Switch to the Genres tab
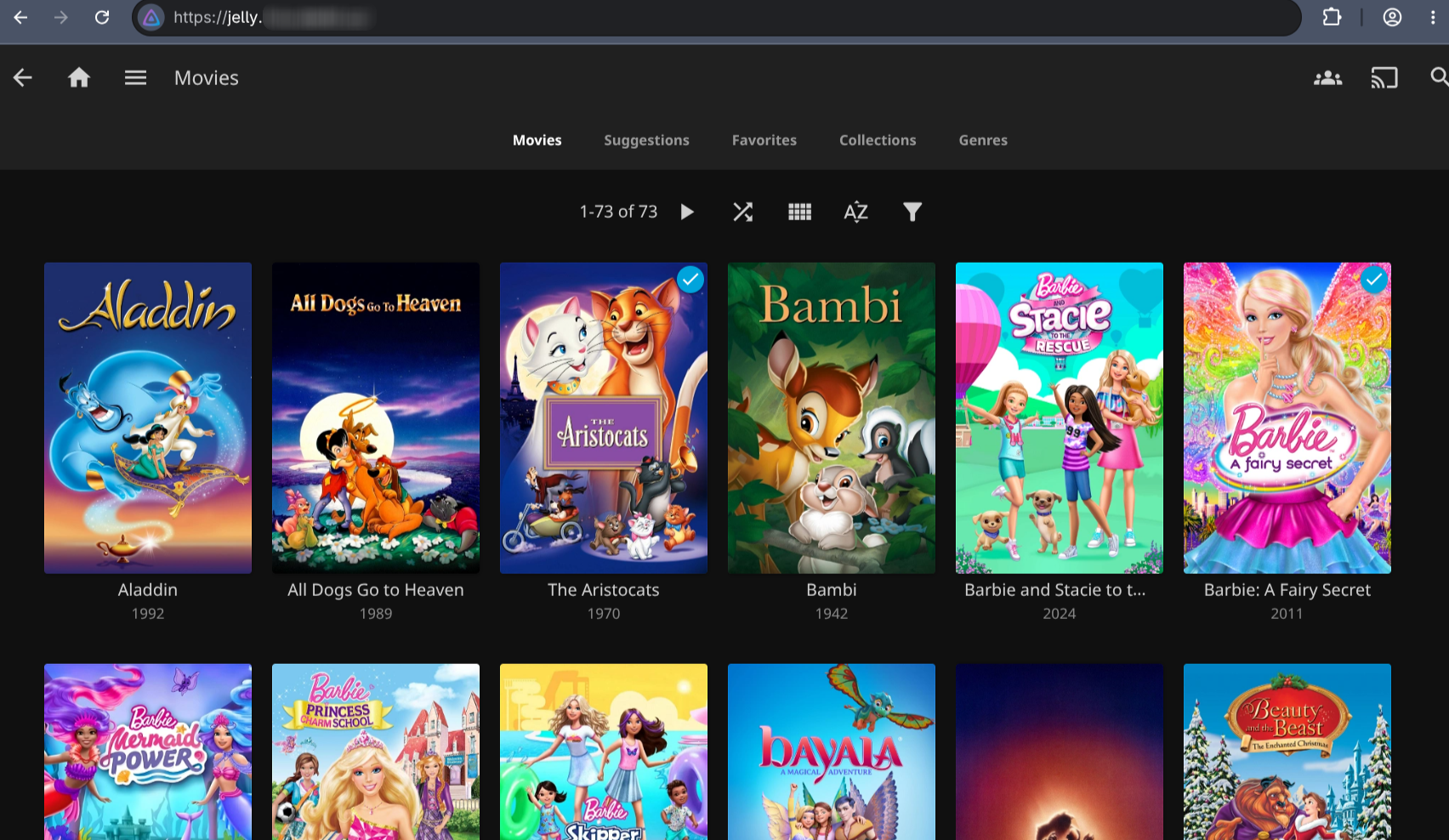Viewport: 1449px width, 840px height. [x=983, y=140]
